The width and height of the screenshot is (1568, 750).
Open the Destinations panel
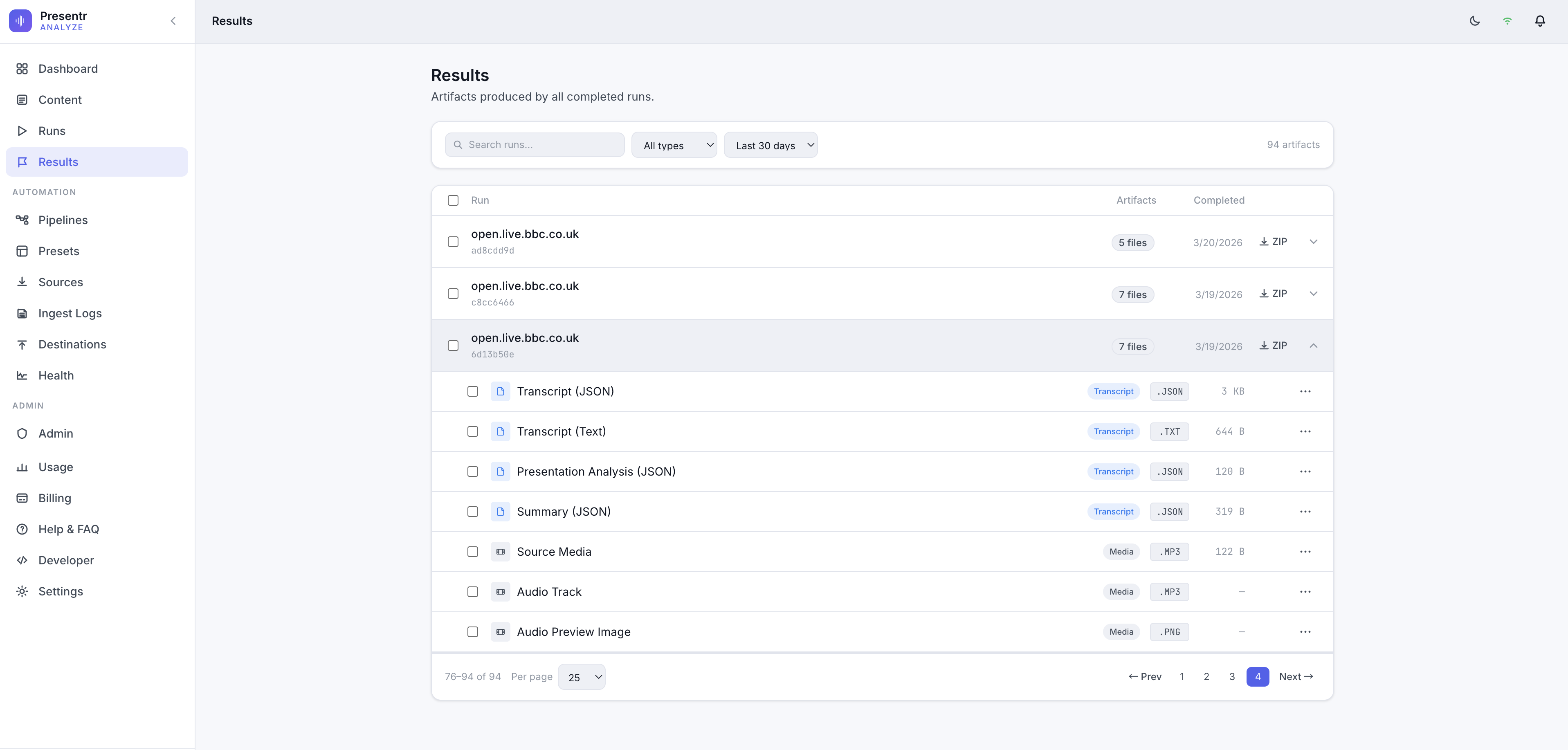(72, 344)
